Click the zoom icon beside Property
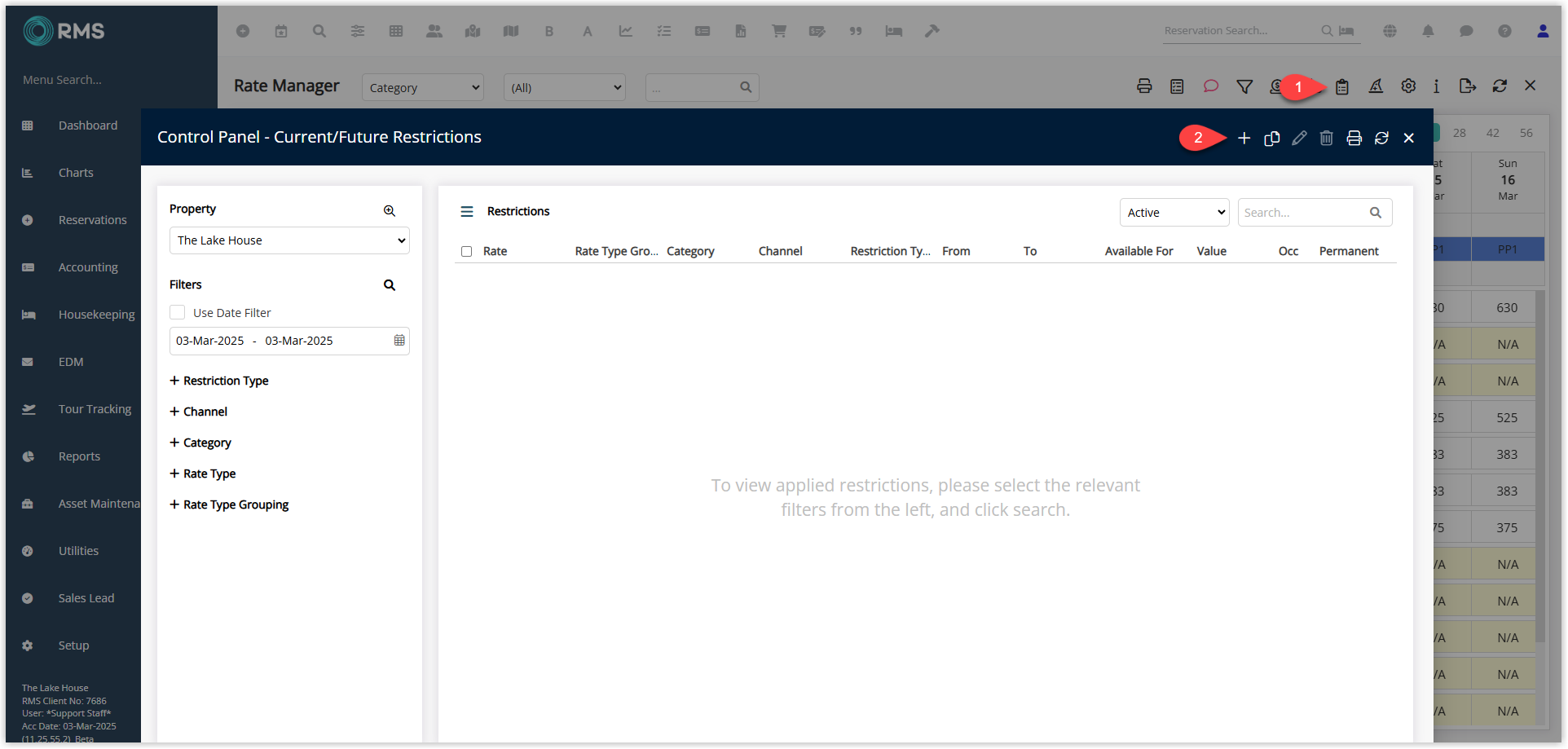 (x=390, y=210)
